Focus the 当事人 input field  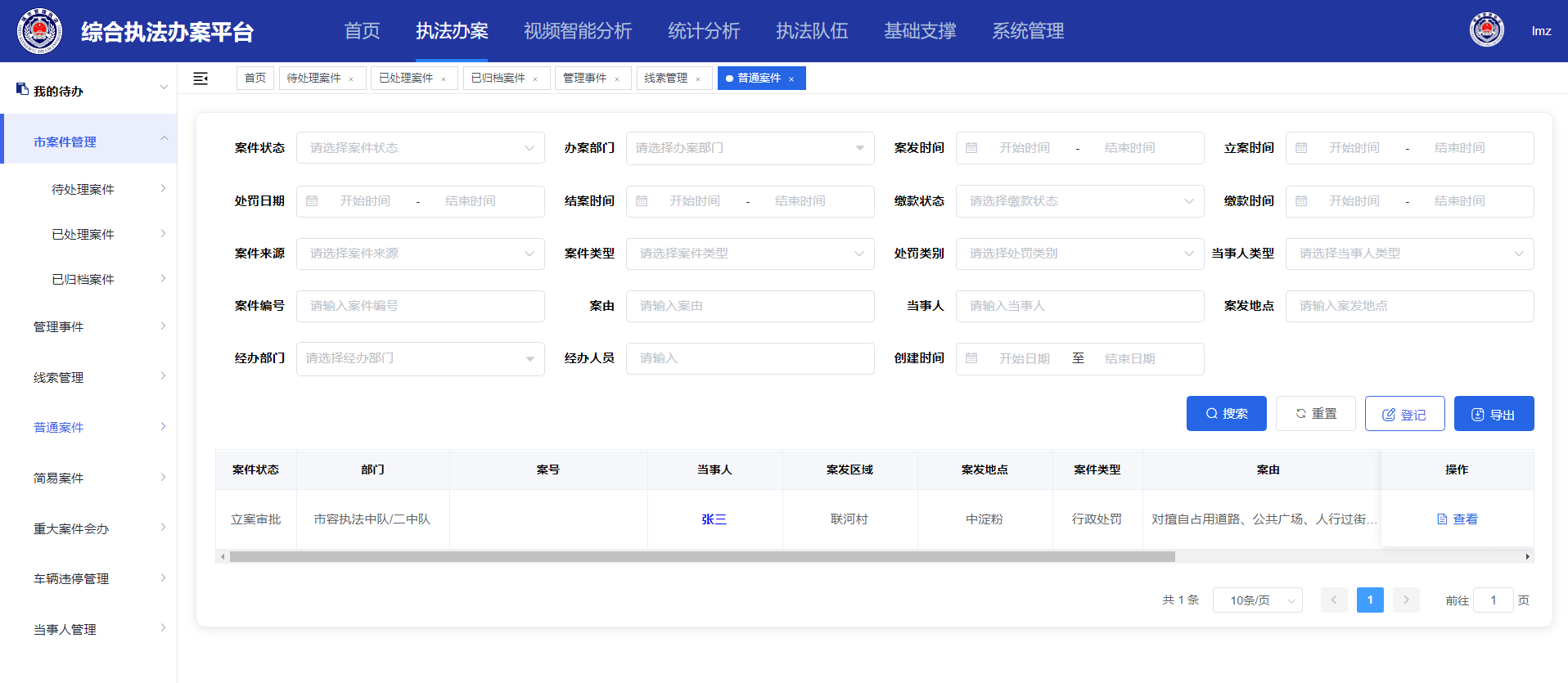[1079, 306]
